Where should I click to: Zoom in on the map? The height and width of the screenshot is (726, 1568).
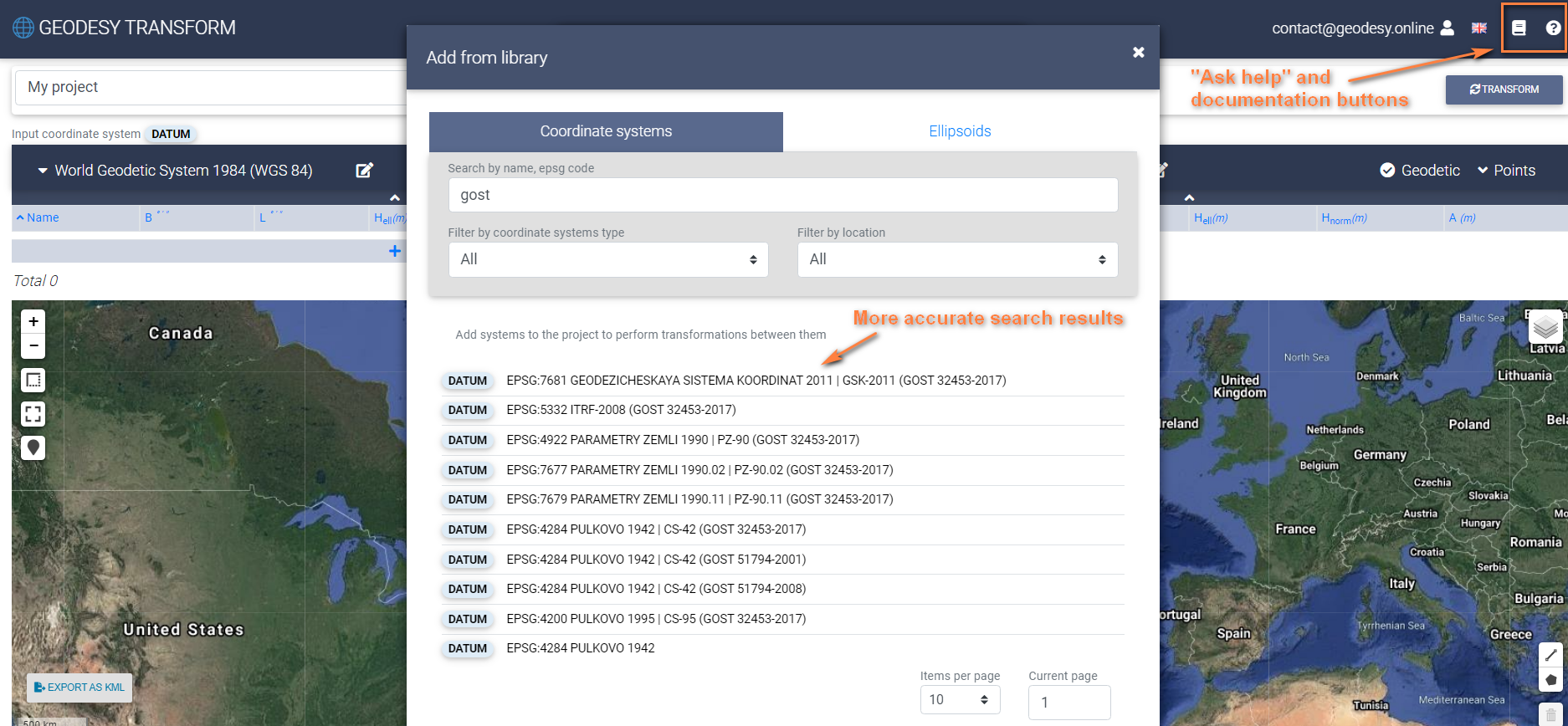pyautogui.click(x=33, y=321)
